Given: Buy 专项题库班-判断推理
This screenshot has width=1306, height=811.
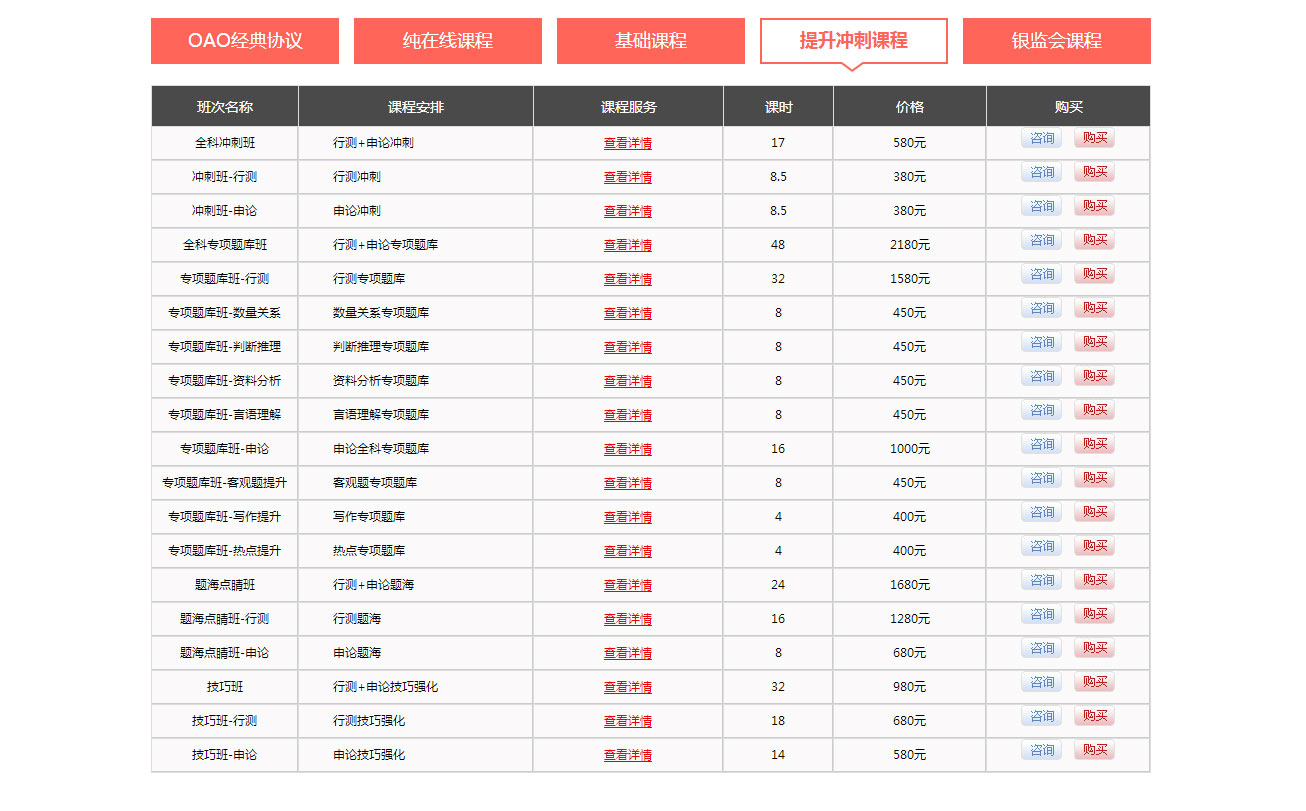Looking at the screenshot, I should [x=1095, y=342].
